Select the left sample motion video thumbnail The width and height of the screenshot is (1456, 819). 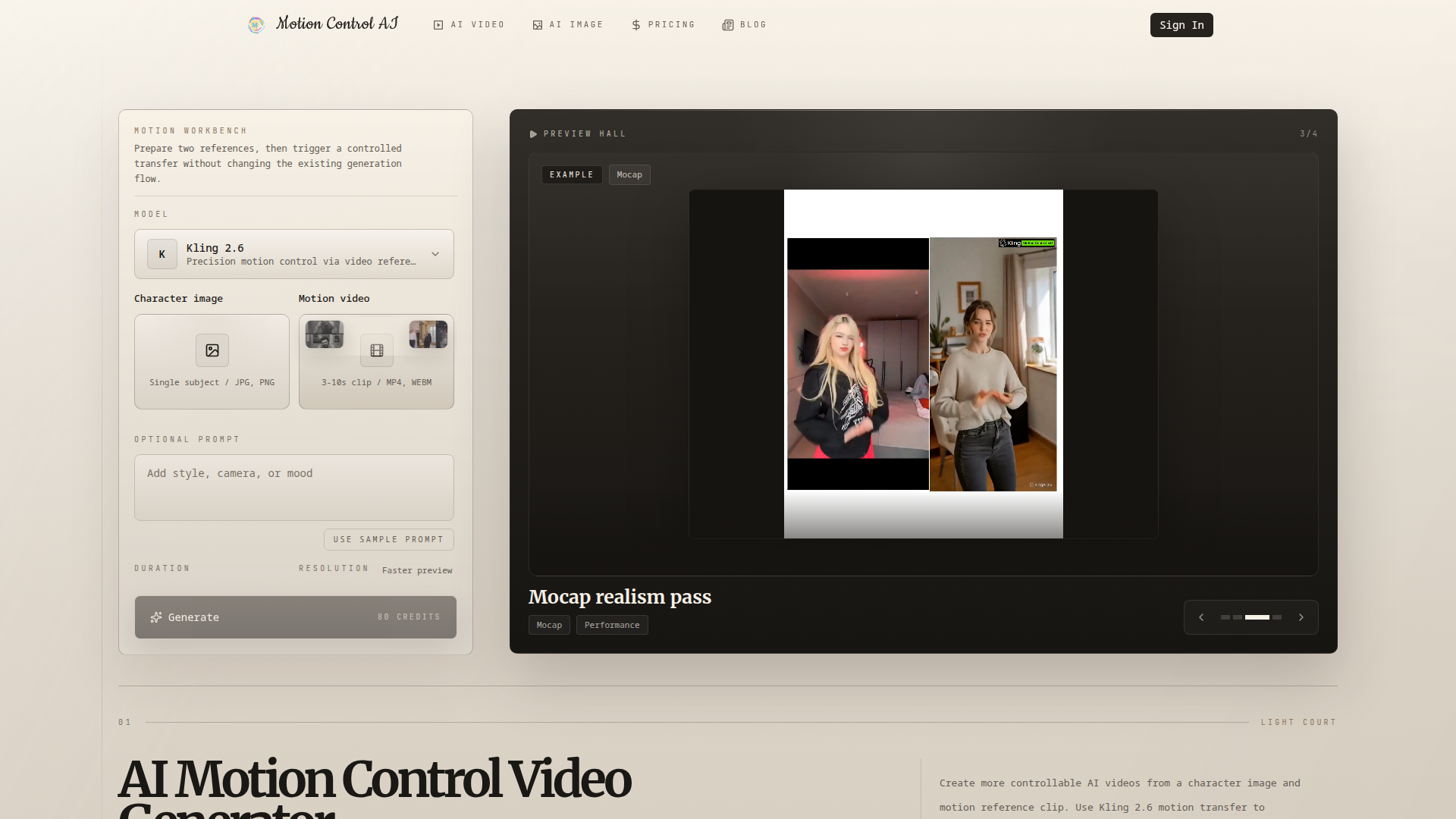pos(325,334)
